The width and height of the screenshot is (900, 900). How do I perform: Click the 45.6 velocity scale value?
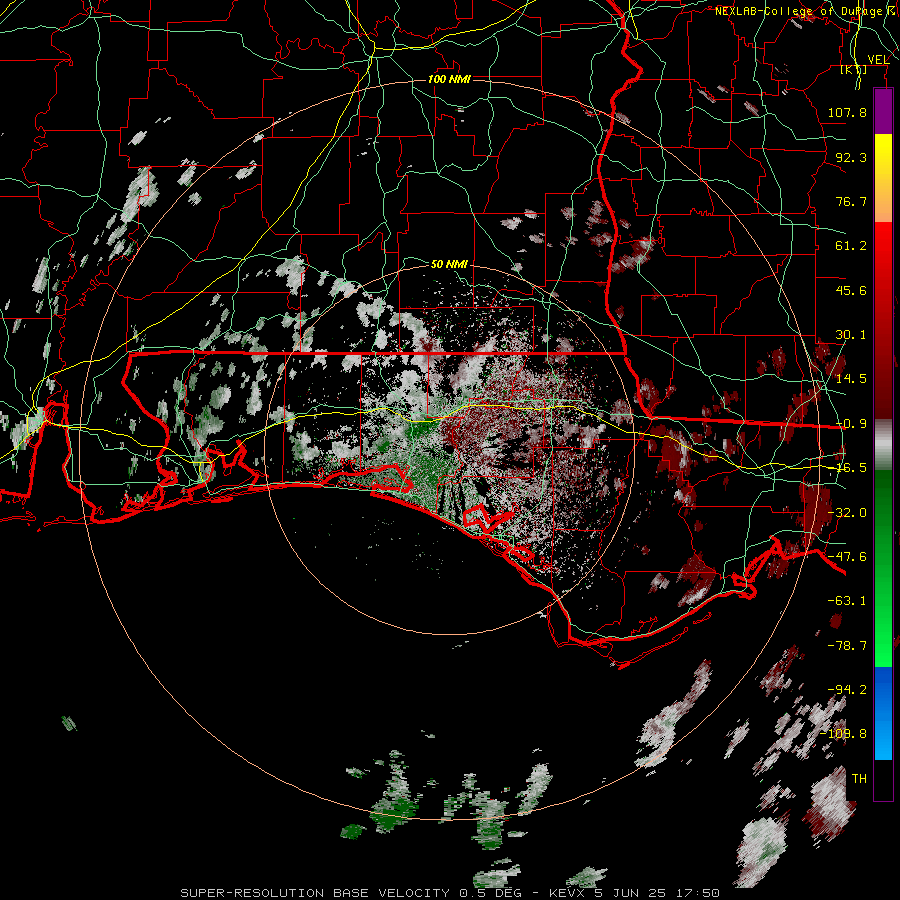tap(851, 290)
